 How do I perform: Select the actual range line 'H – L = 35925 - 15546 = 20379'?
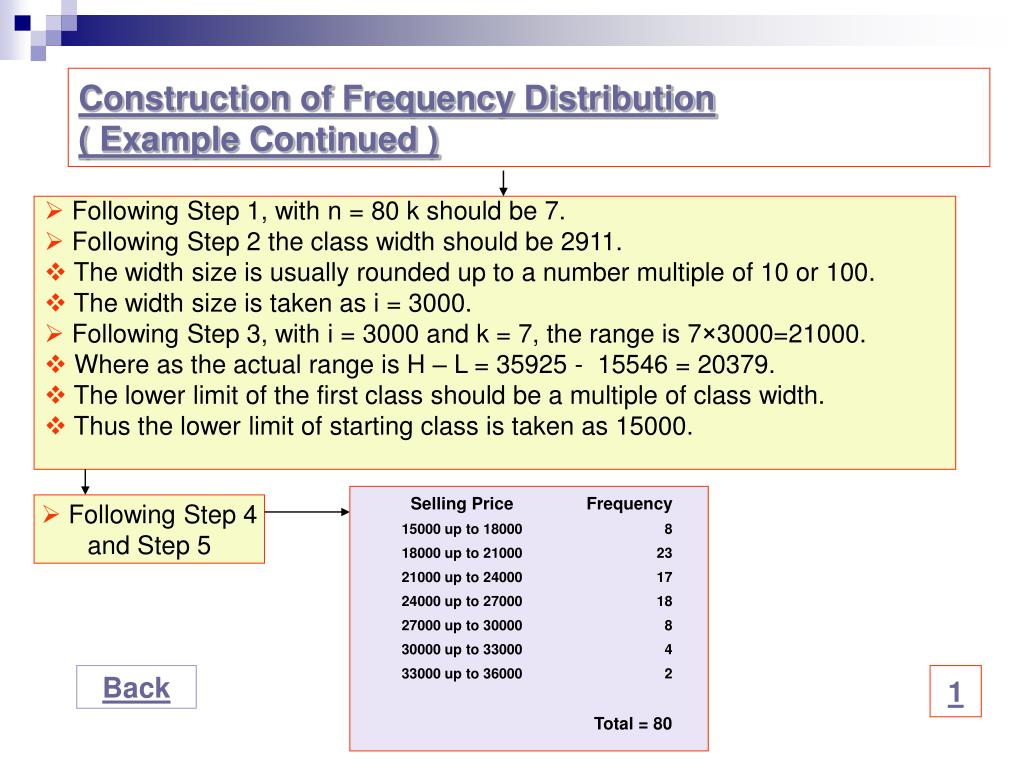[x=424, y=364]
